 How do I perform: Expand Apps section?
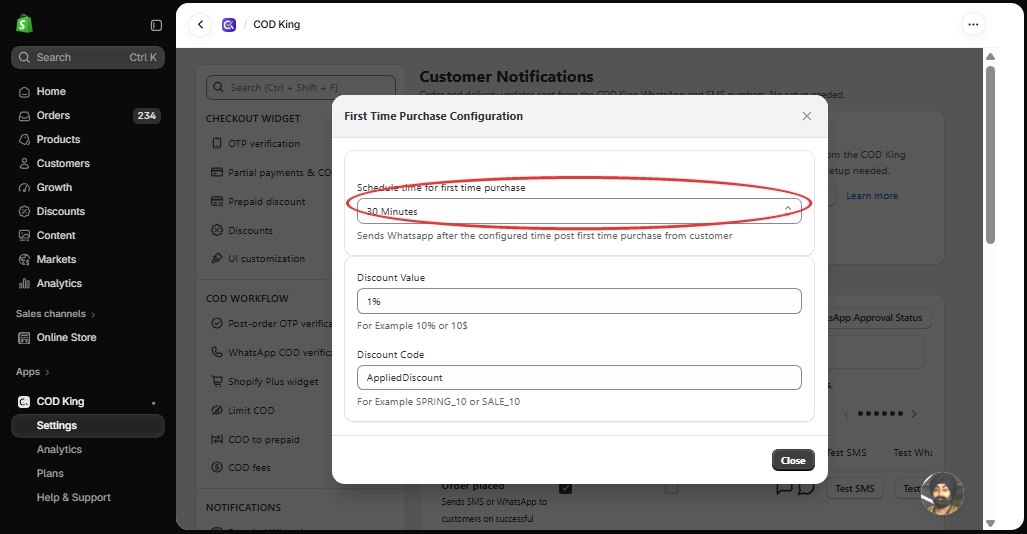coord(33,372)
